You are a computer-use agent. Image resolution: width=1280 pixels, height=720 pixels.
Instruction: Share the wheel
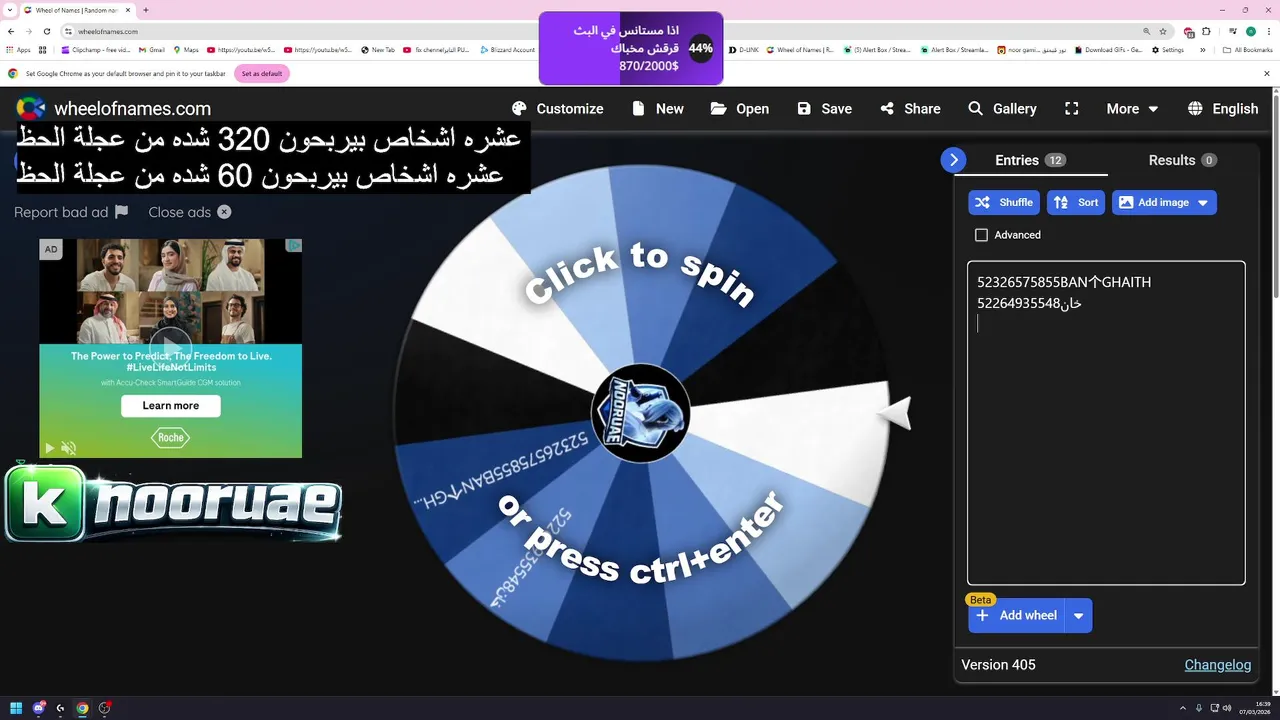(910, 108)
